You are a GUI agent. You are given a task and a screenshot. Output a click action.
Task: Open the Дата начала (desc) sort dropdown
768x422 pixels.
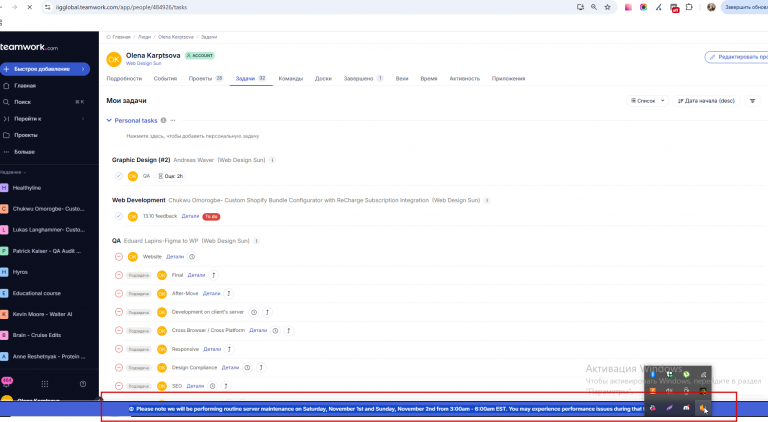click(x=706, y=101)
